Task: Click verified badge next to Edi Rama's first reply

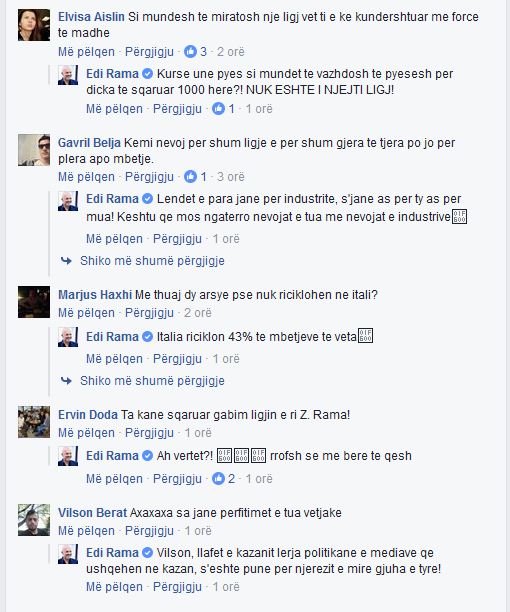Action: [147, 73]
